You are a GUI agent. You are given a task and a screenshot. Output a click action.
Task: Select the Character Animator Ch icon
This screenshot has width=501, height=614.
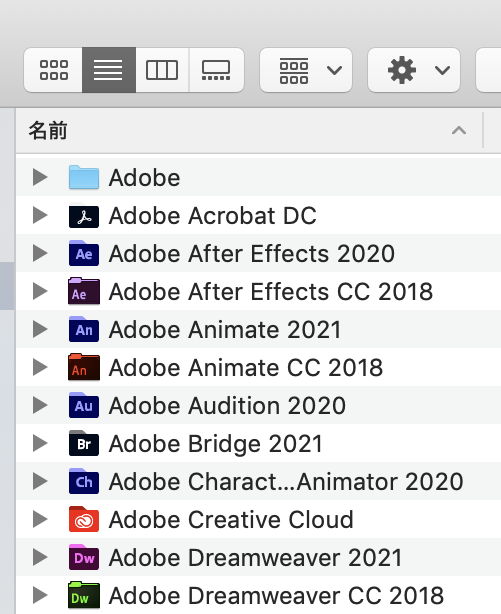coord(84,481)
